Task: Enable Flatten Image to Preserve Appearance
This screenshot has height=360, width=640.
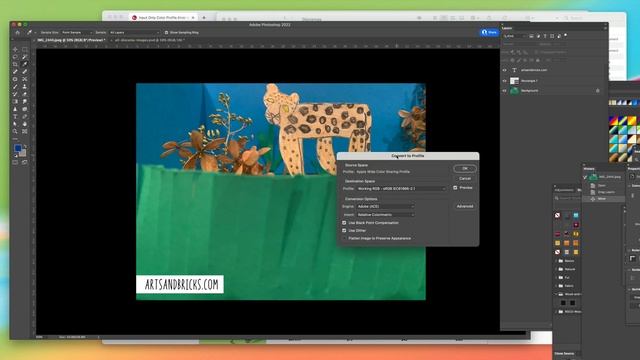Action: click(x=344, y=238)
